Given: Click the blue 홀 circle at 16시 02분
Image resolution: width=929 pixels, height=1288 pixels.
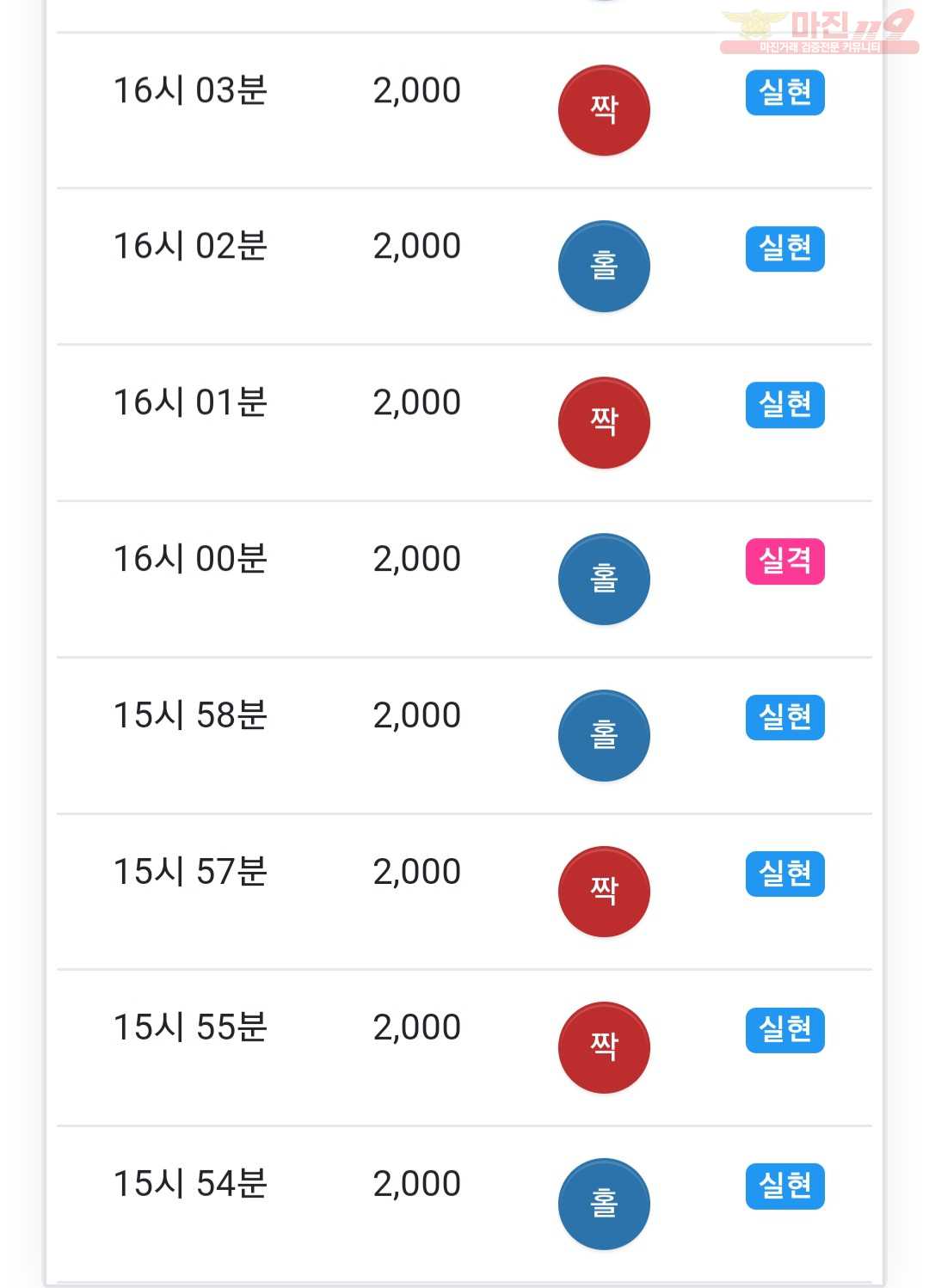Looking at the screenshot, I should [604, 267].
